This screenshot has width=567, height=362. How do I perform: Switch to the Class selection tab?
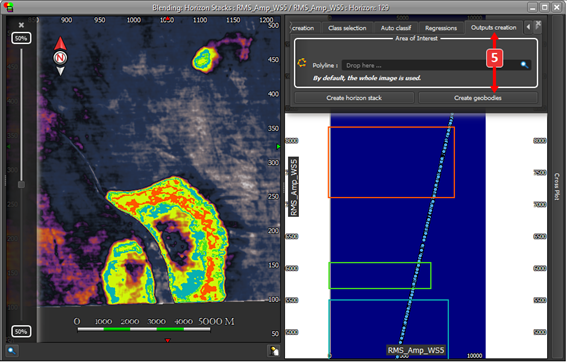[347, 28]
